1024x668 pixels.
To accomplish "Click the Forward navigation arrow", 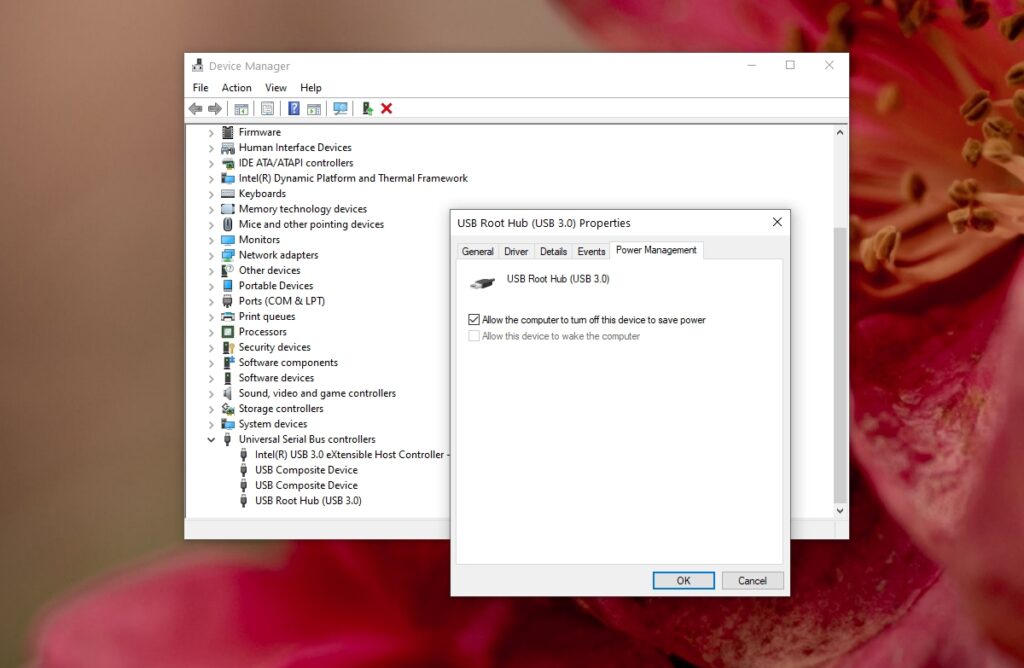I will (x=215, y=108).
